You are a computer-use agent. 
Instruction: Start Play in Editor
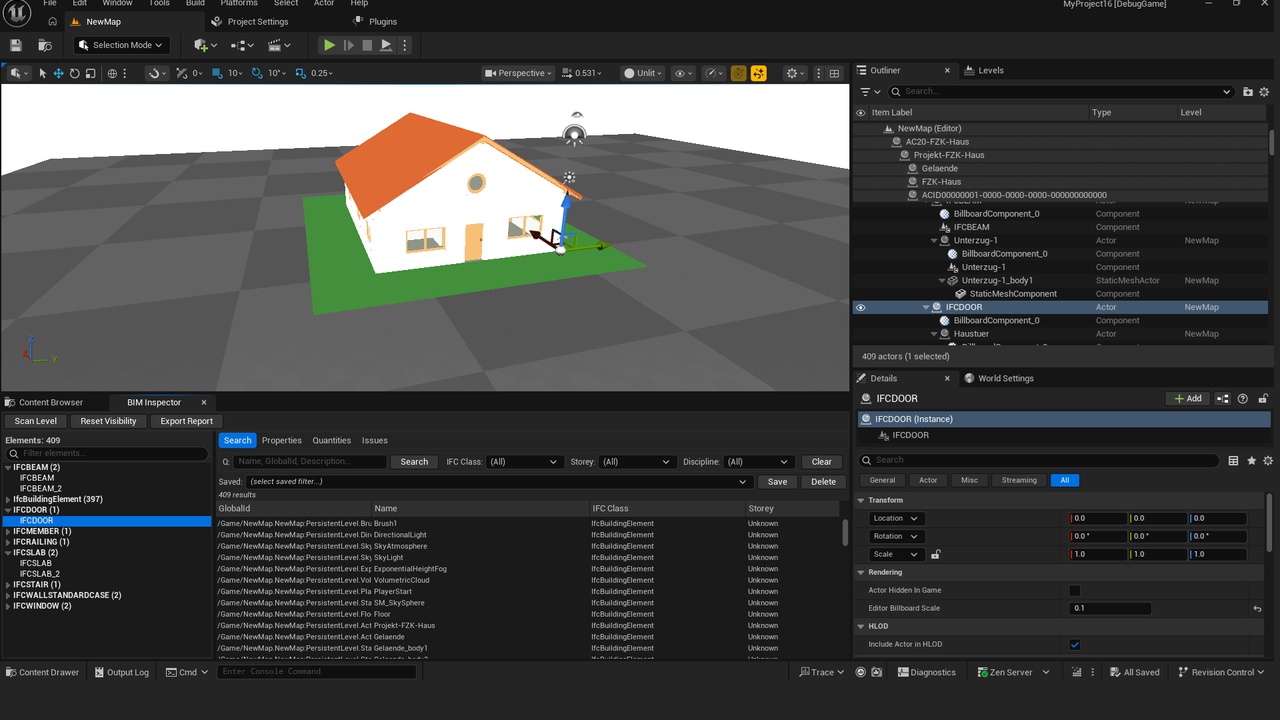pyautogui.click(x=329, y=45)
